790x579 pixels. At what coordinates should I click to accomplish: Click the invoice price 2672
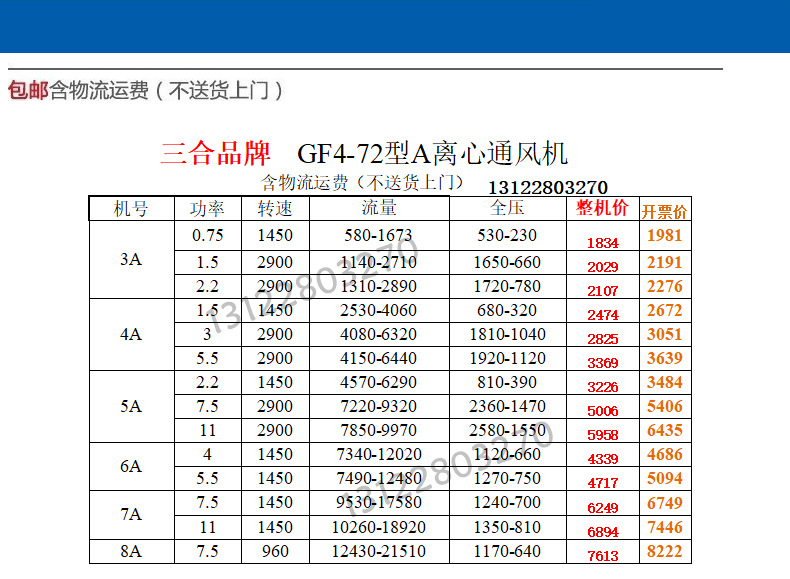[x=665, y=310]
